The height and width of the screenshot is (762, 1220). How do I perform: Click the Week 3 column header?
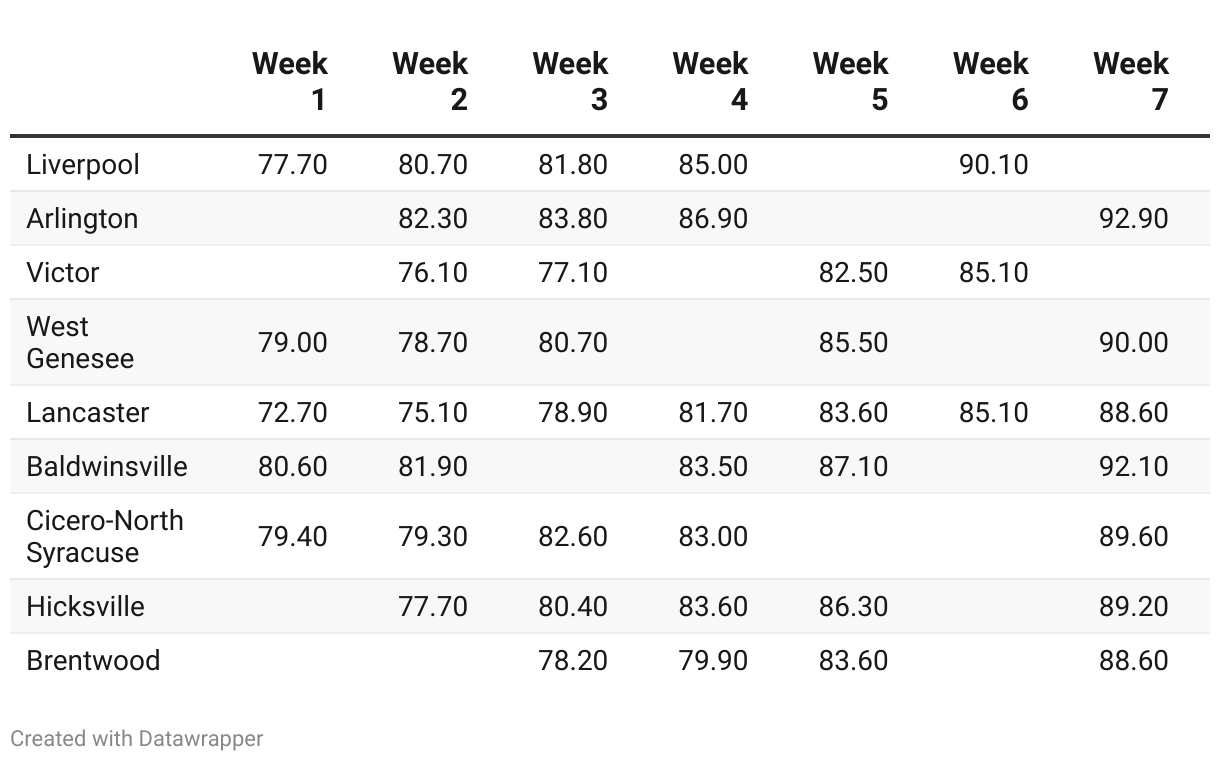pyautogui.click(x=570, y=81)
